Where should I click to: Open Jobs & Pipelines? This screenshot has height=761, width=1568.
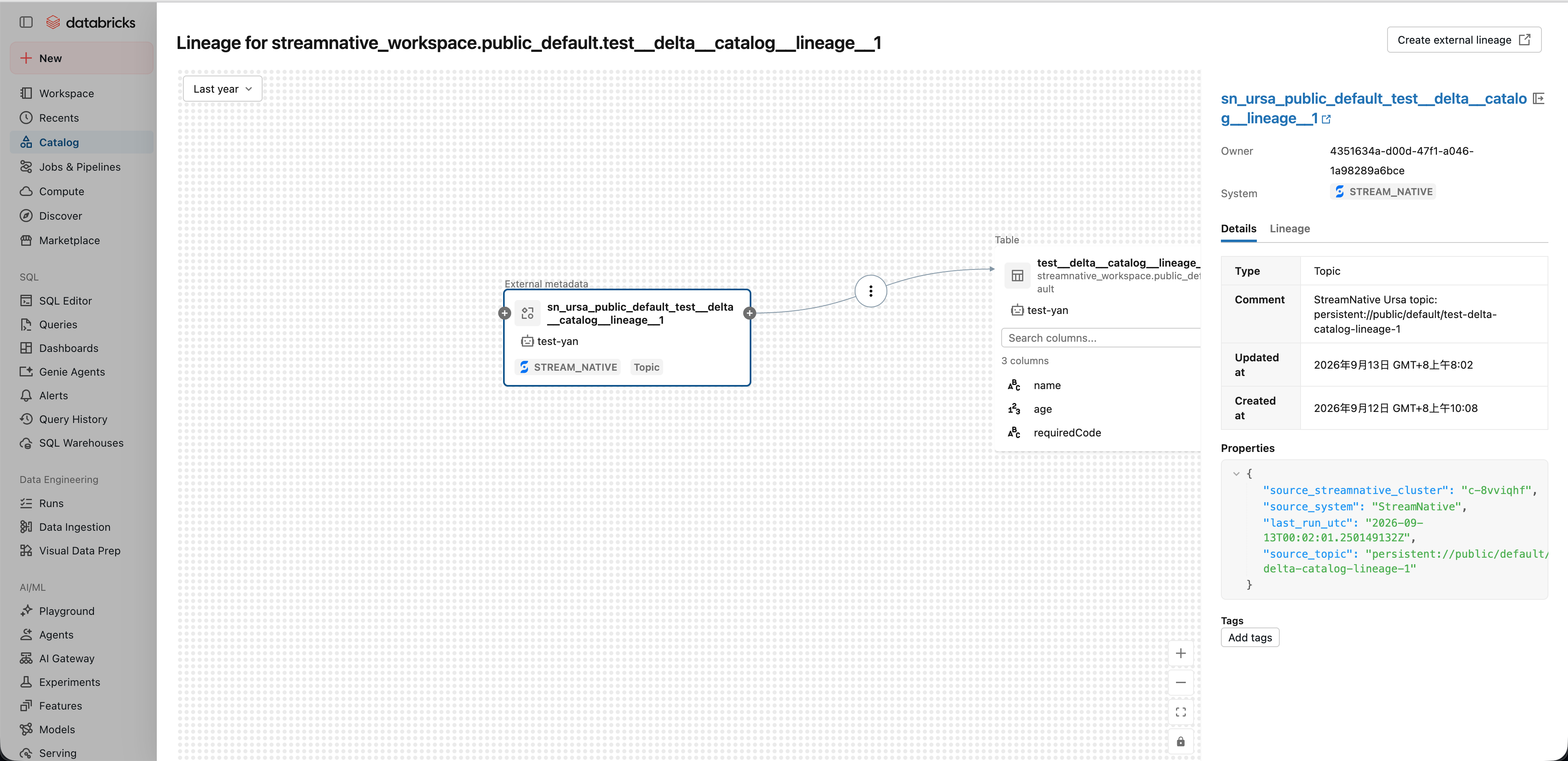coord(82,167)
